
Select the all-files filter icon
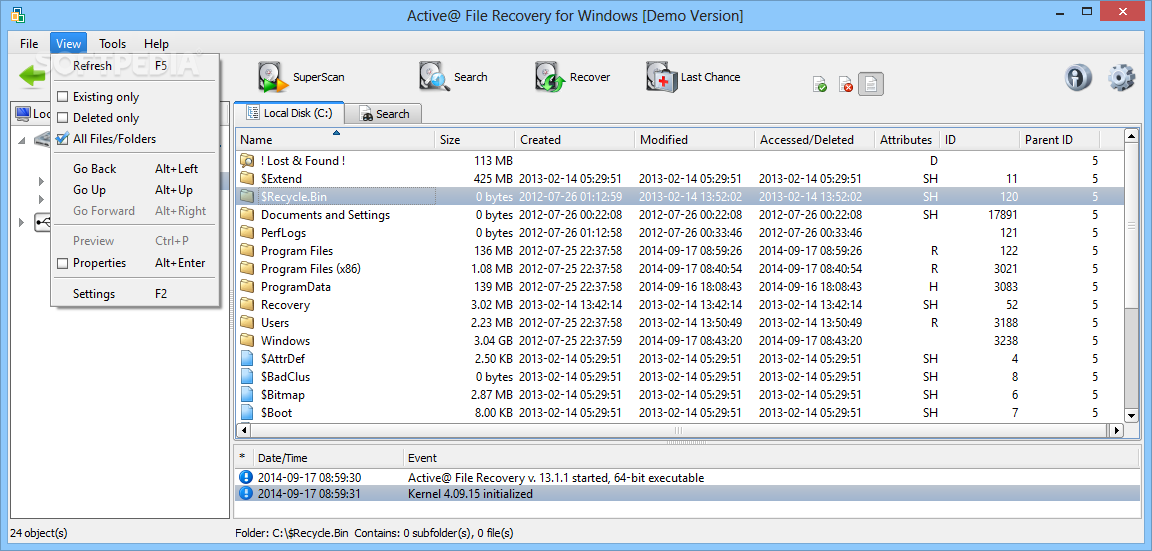871,84
